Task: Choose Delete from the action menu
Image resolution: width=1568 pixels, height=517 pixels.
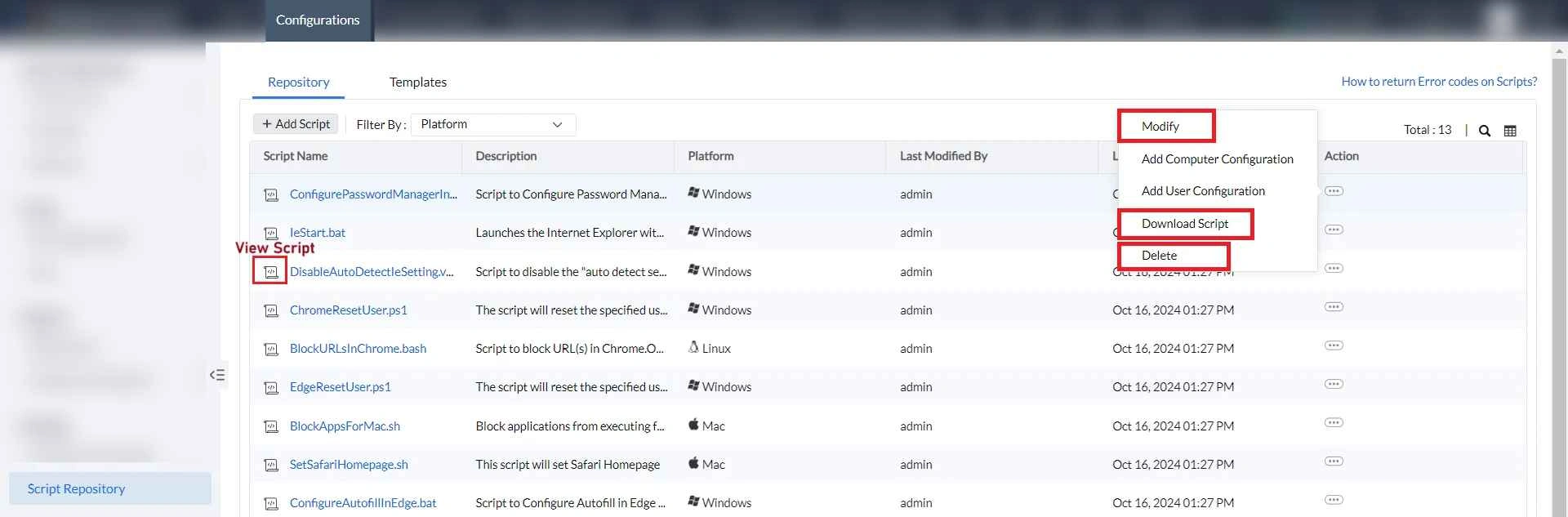Action: [1159, 256]
